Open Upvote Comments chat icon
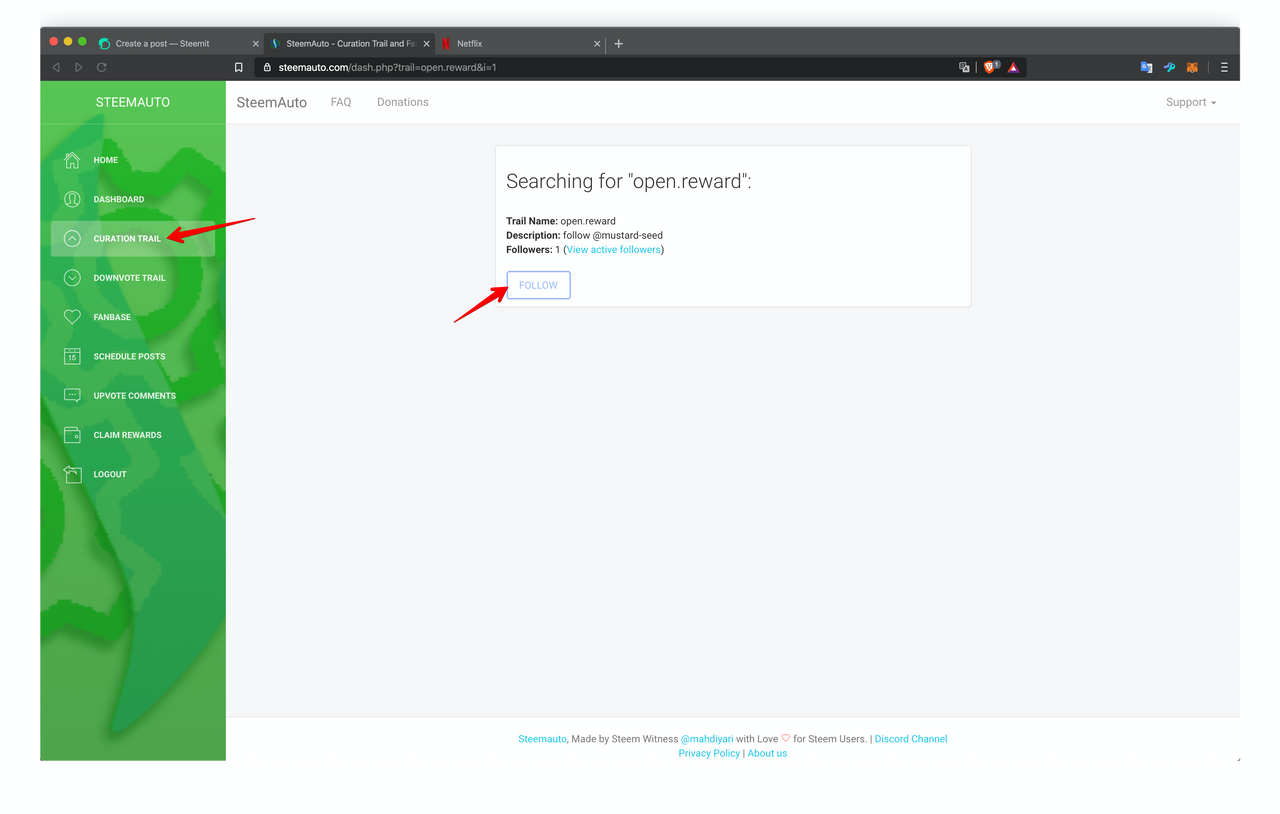This screenshot has width=1280, height=814. point(72,396)
